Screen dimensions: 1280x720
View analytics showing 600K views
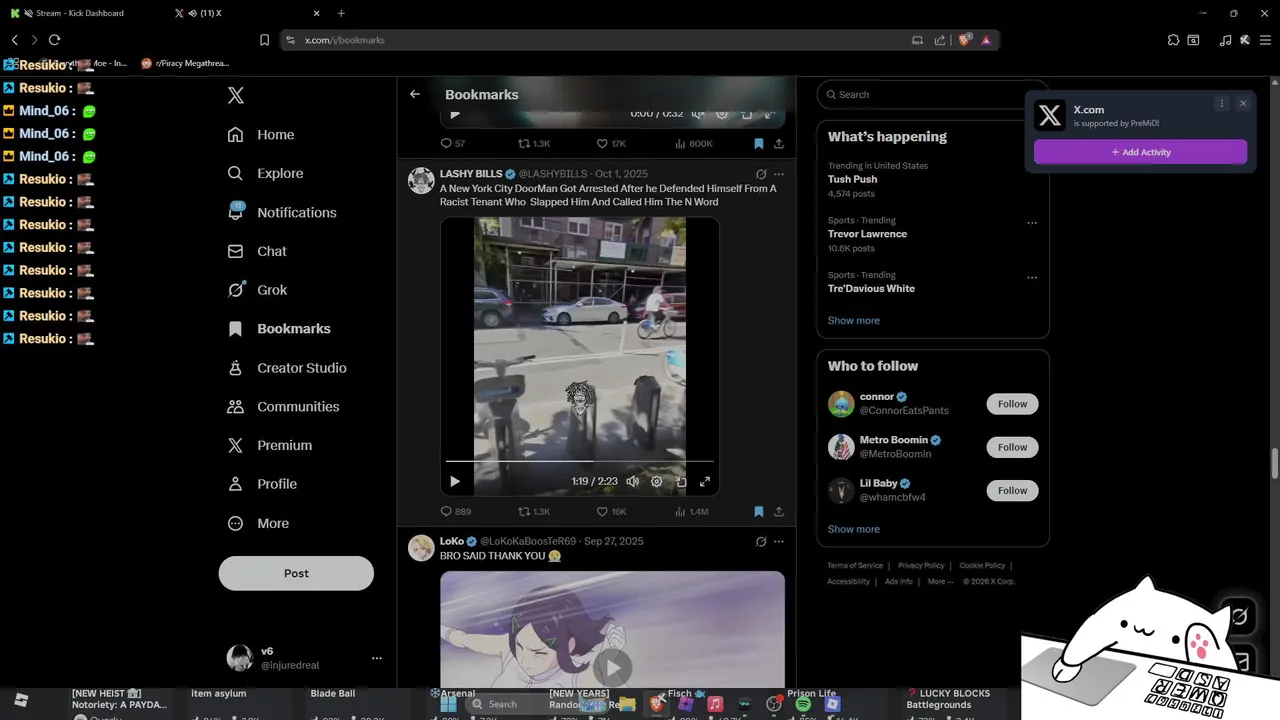(x=694, y=144)
